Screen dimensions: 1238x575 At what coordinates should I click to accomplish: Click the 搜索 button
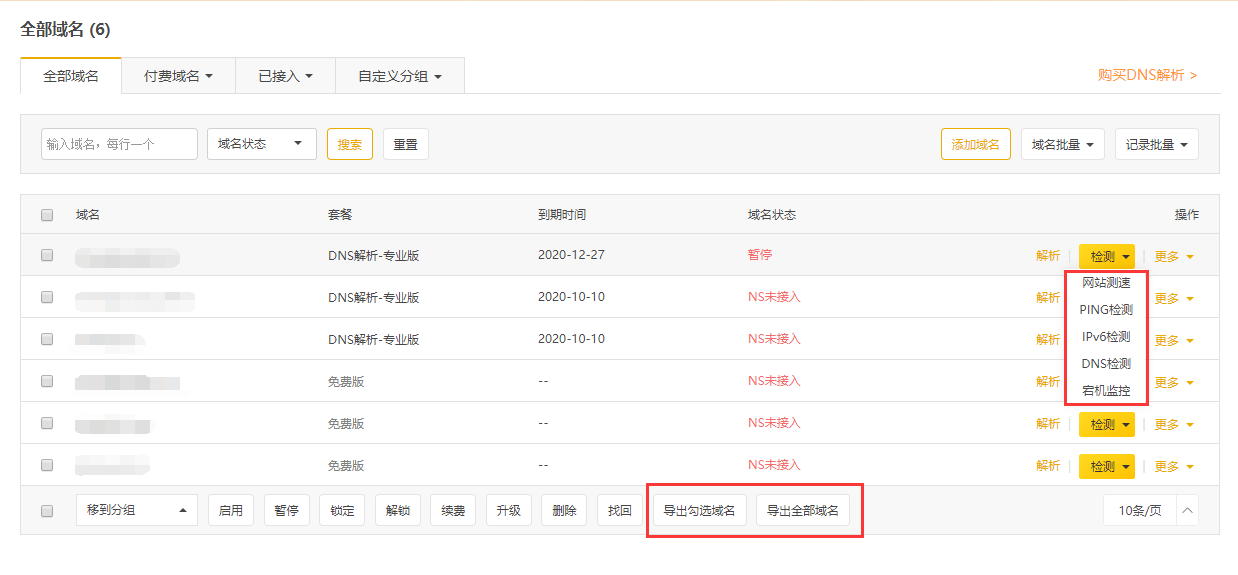coord(349,144)
